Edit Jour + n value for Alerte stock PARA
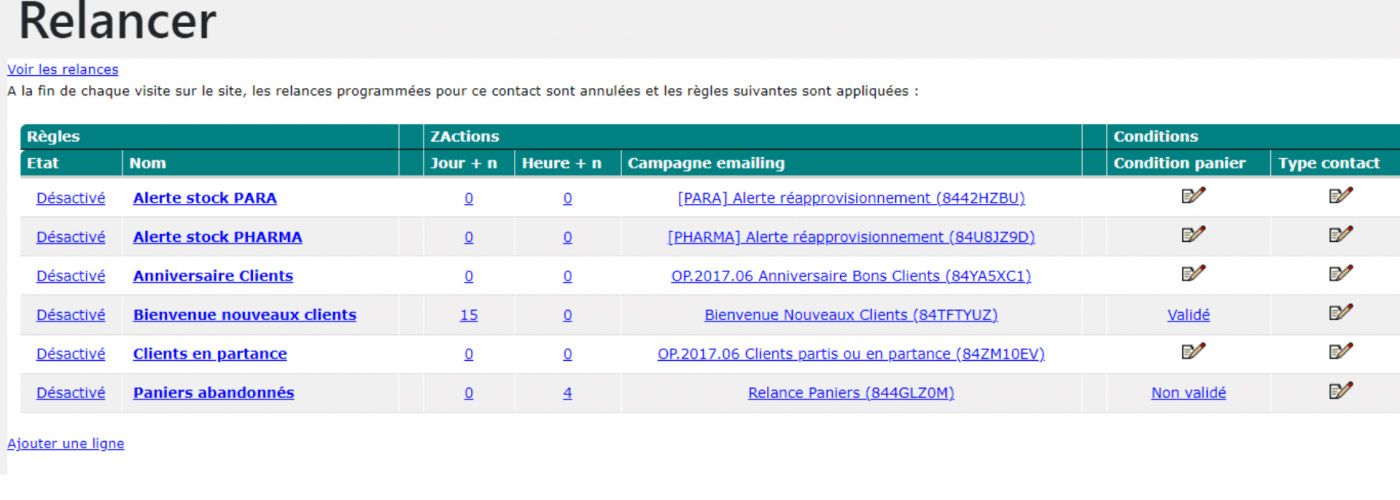The image size is (1400, 500). click(469, 198)
